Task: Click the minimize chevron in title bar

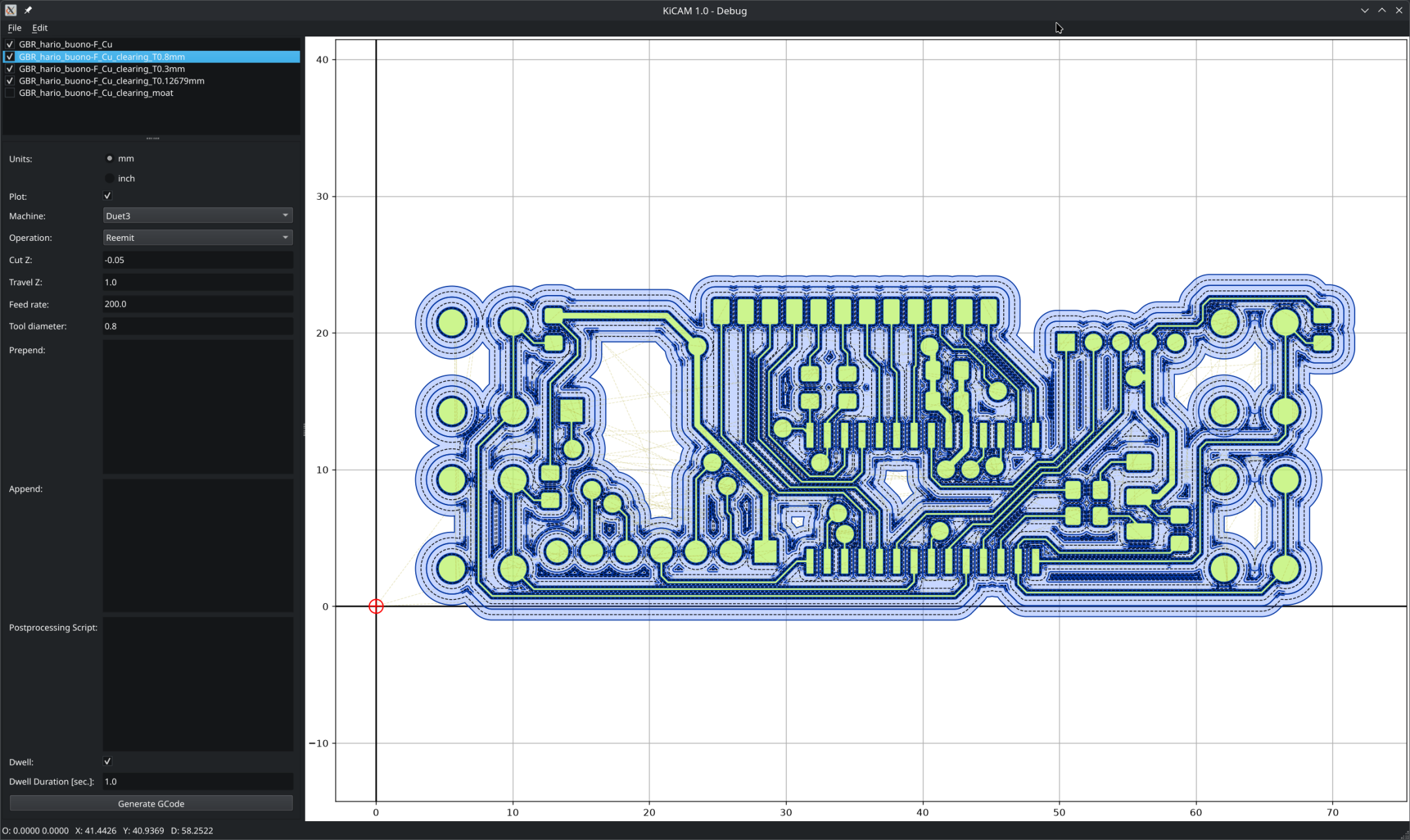Action: point(1365,10)
